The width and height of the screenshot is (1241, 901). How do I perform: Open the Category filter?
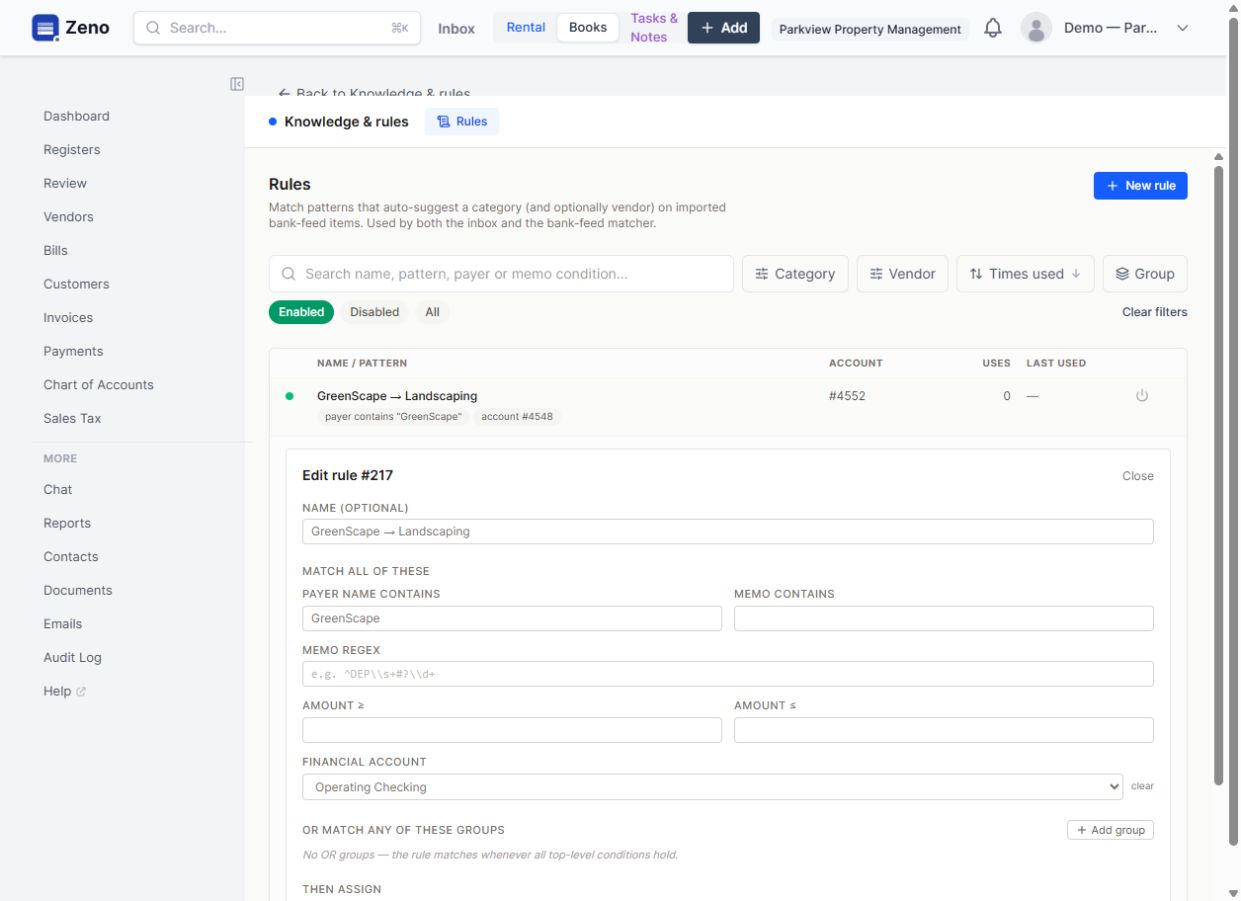[x=795, y=274]
